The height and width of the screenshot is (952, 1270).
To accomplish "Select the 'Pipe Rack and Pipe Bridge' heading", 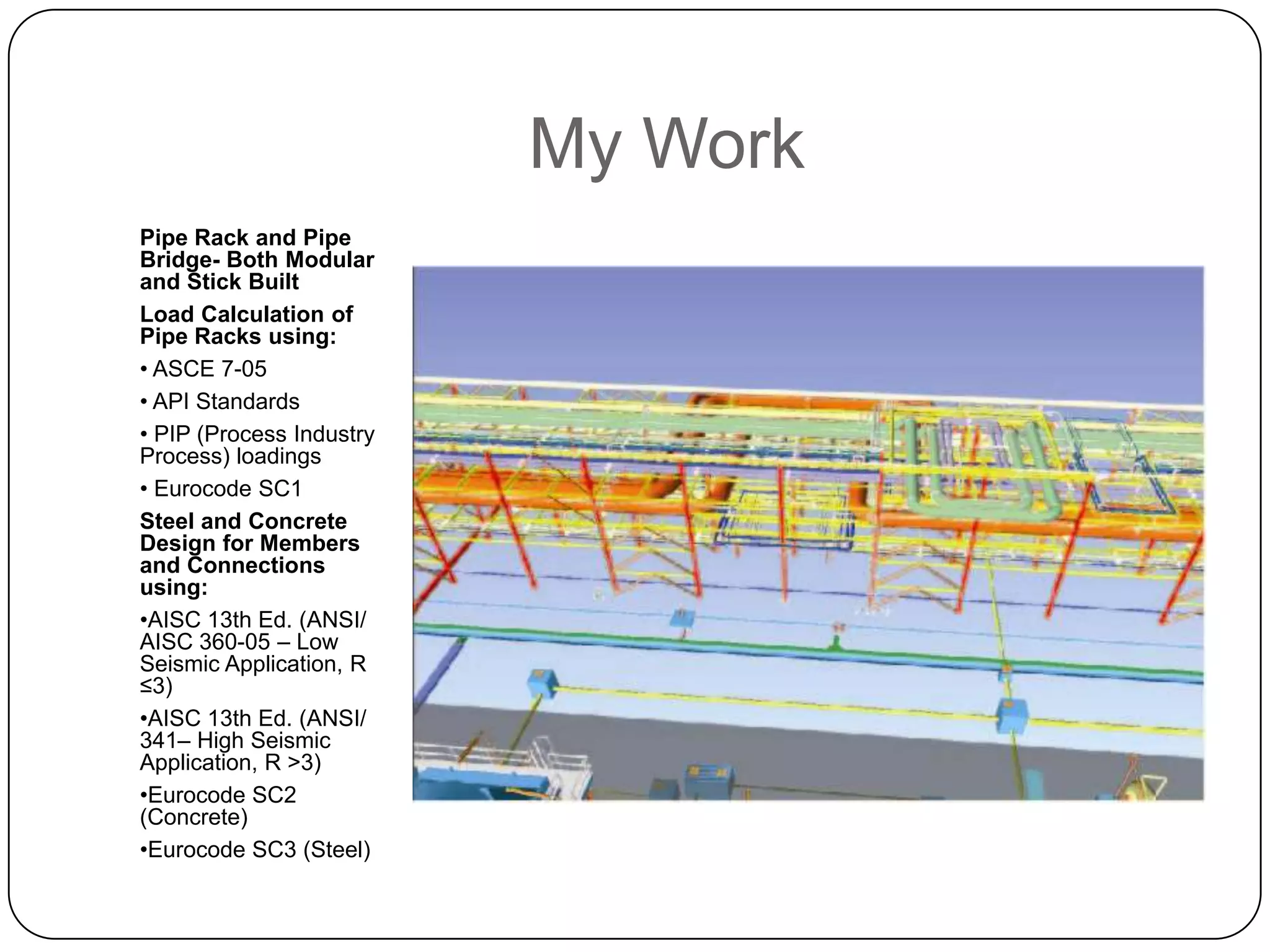I will click(257, 260).
